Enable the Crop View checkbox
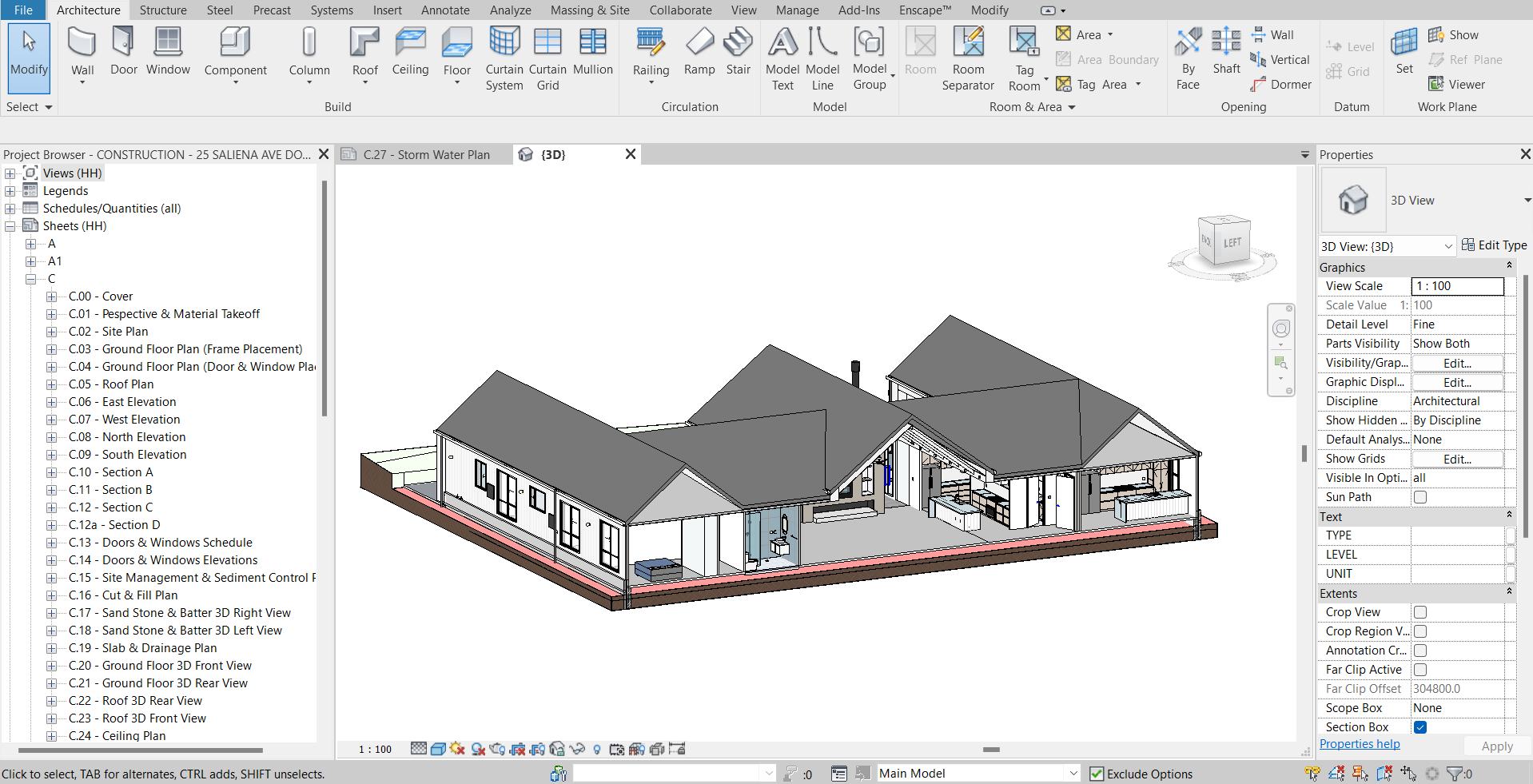The width and height of the screenshot is (1533, 784). coord(1420,612)
